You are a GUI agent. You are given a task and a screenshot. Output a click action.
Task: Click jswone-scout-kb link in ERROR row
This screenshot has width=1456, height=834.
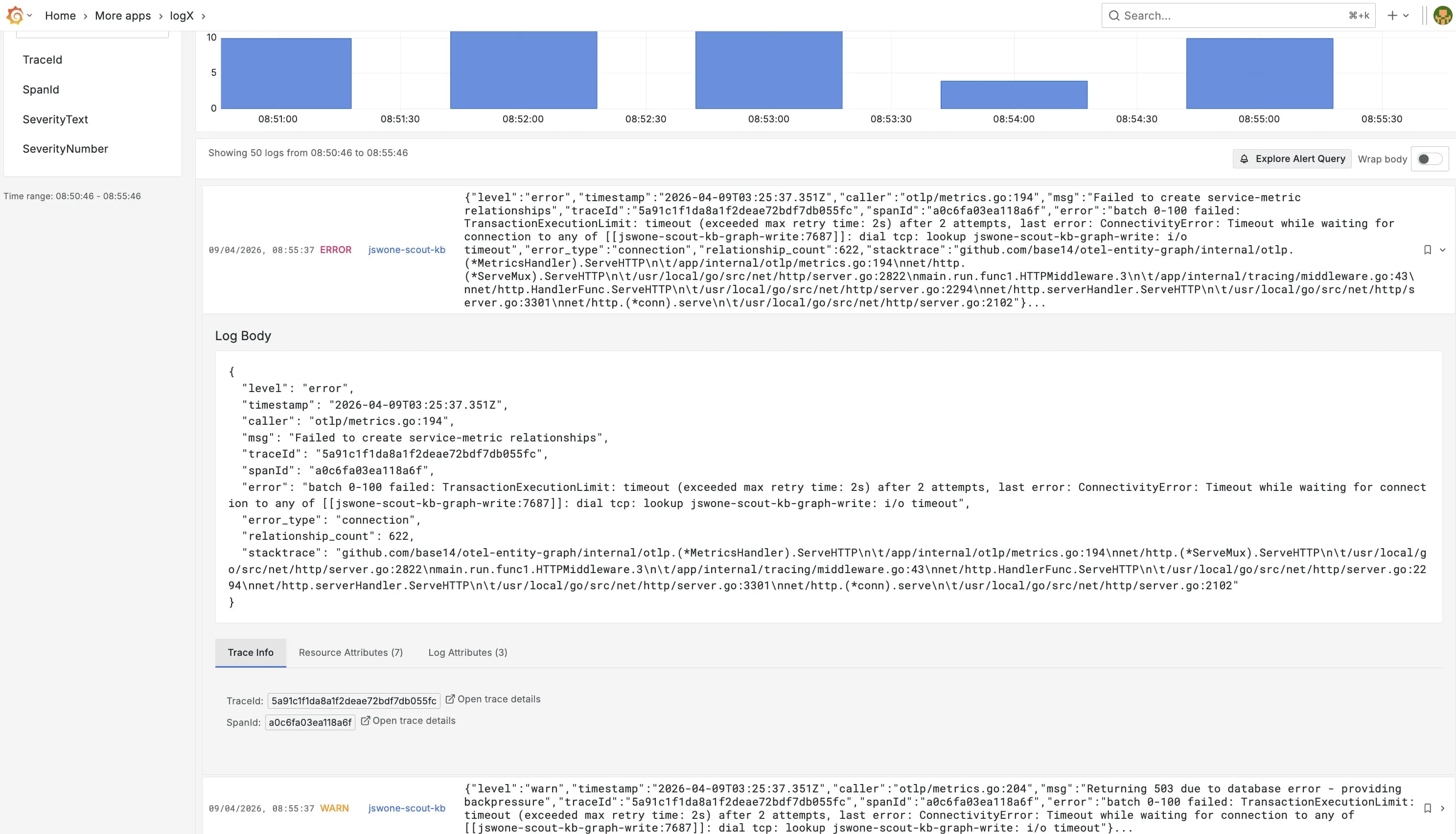point(406,250)
